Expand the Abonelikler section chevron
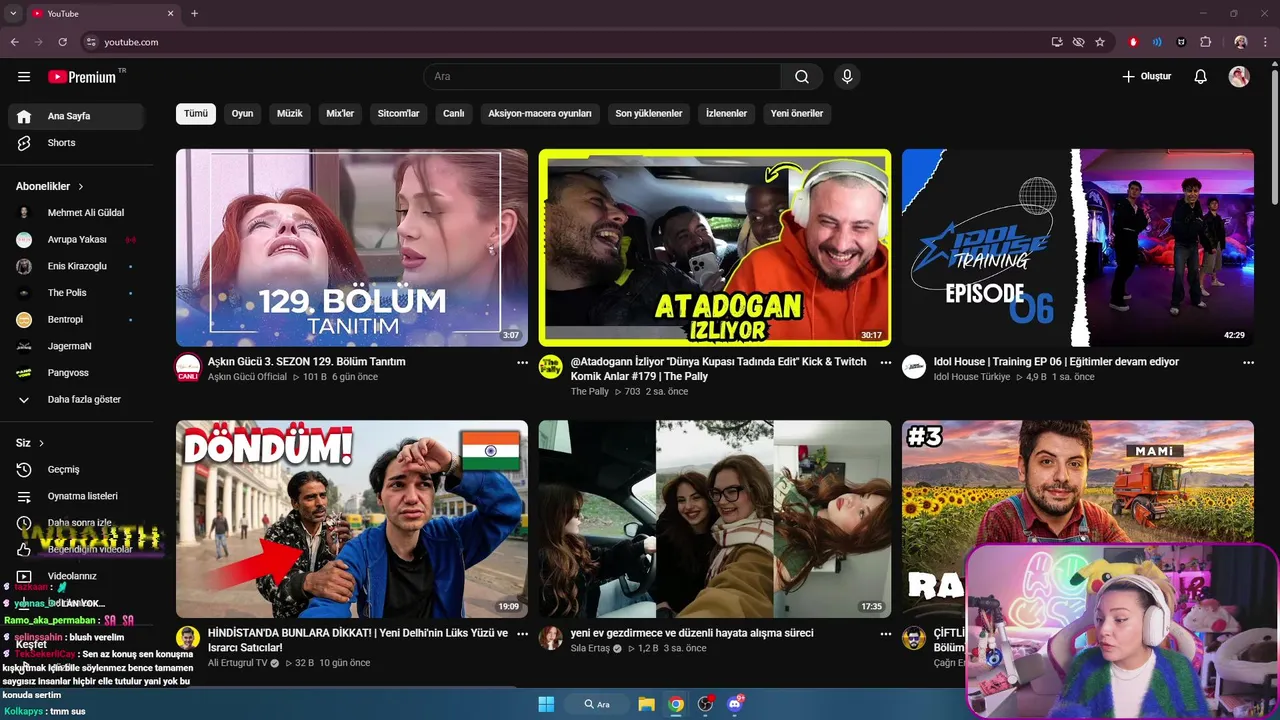Viewport: 1280px width, 720px height. tap(81, 187)
